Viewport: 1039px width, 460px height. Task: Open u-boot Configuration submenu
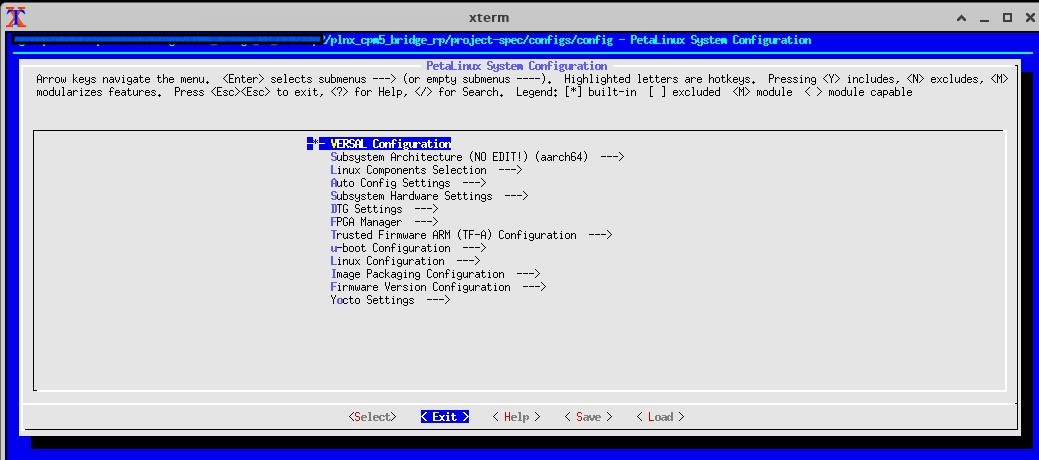click(408, 248)
